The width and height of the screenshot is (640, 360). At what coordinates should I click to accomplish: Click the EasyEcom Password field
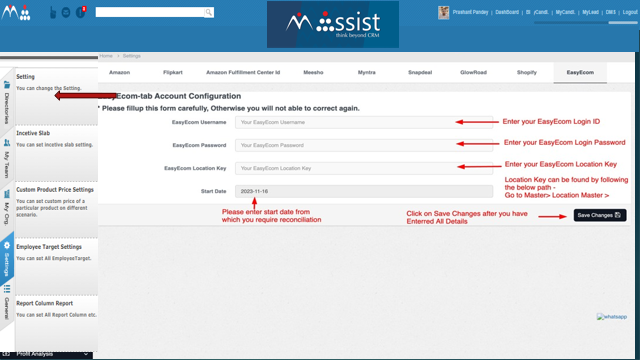(x=364, y=145)
